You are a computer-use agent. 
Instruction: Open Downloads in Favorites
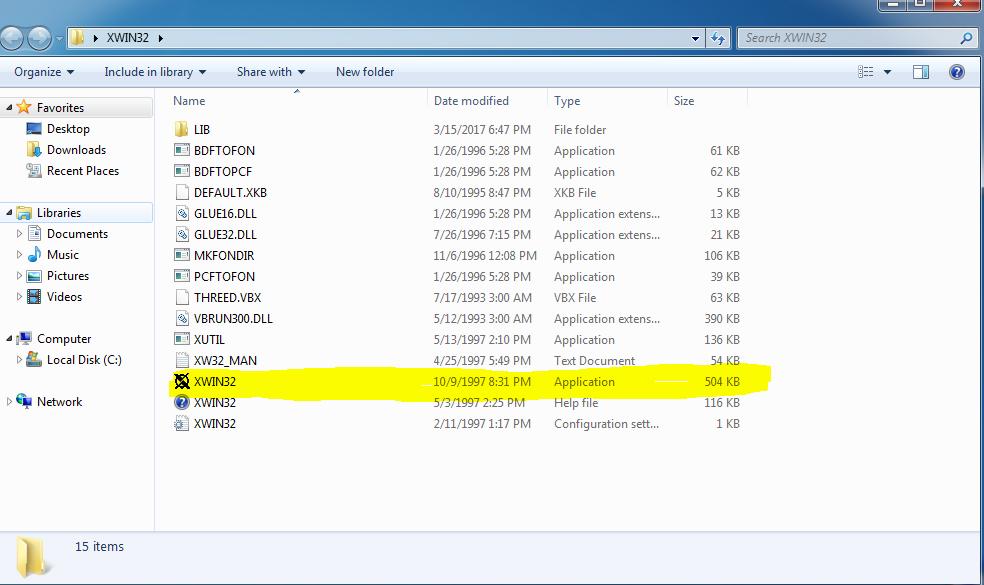coord(76,149)
